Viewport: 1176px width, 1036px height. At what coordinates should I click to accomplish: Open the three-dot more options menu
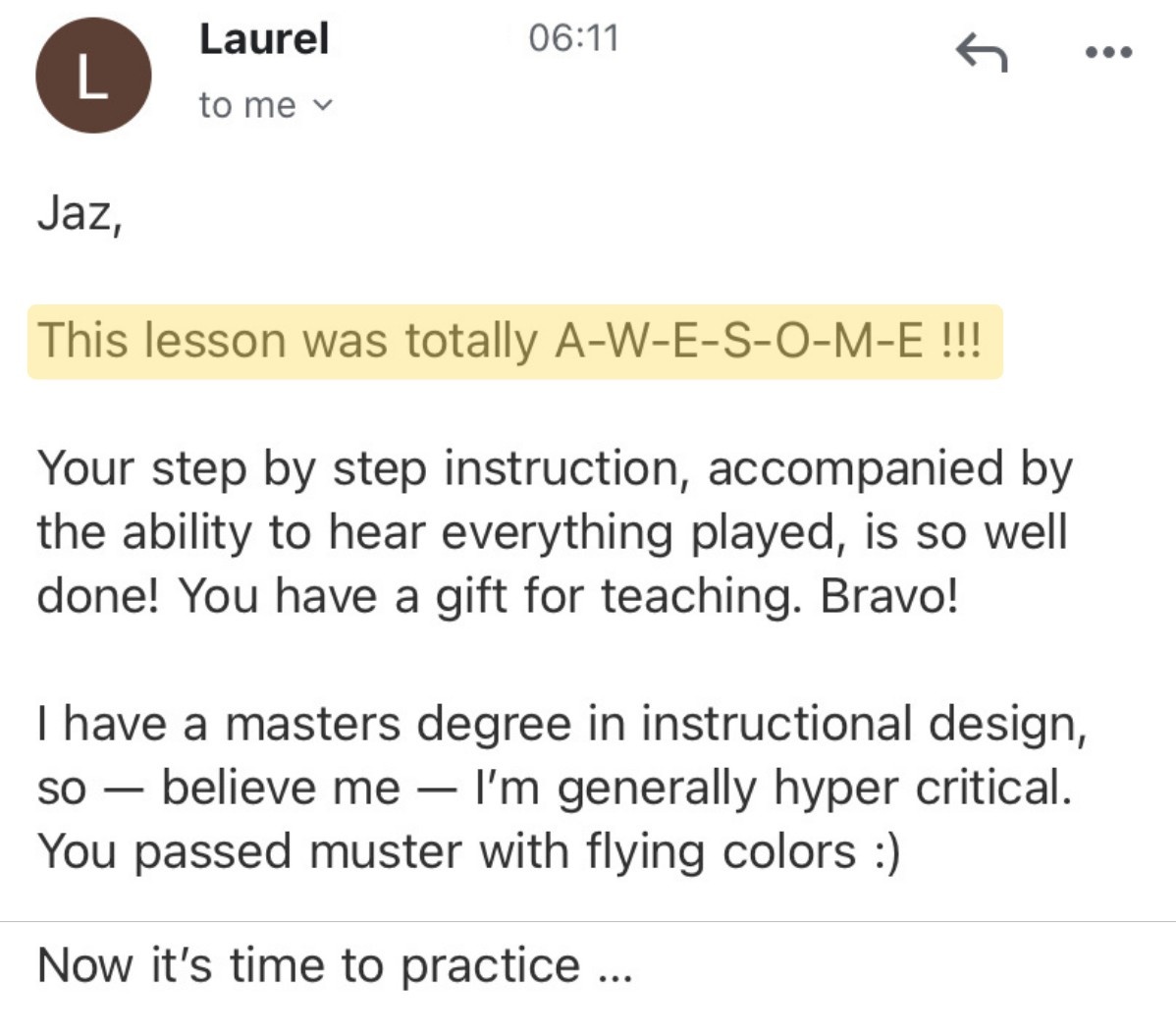1109,52
